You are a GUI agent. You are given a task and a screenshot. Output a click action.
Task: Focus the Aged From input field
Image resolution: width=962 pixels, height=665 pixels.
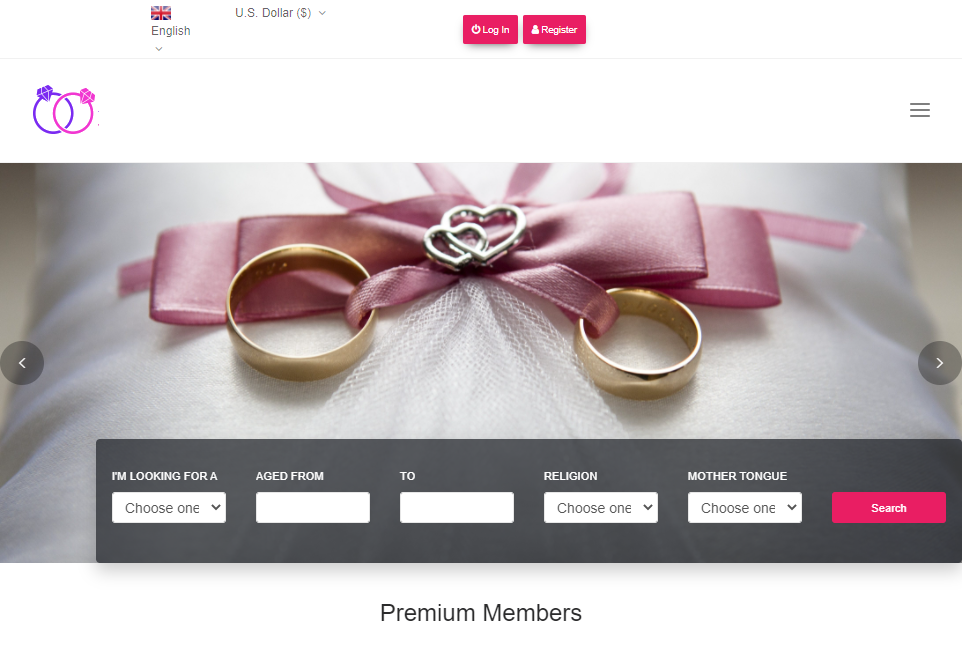313,508
